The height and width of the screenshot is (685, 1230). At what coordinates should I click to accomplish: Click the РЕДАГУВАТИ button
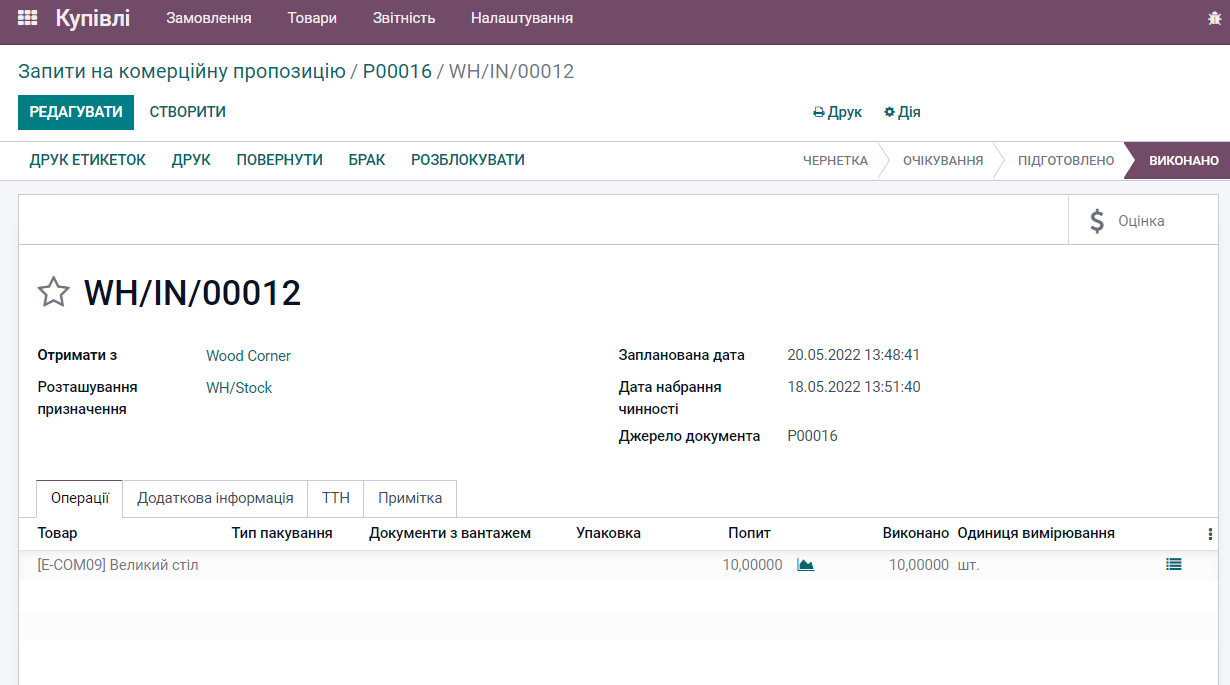76,112
